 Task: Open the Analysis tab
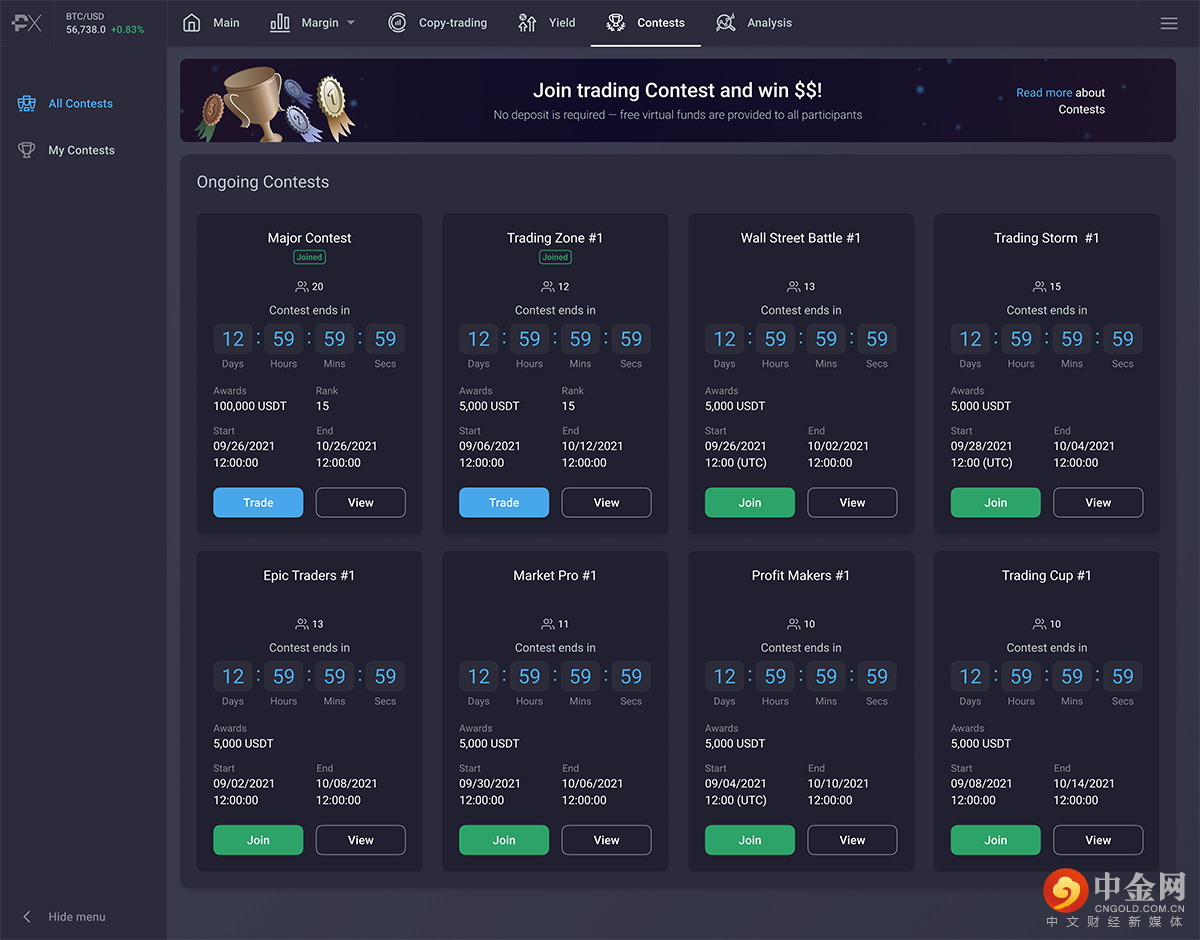(754, 23)
